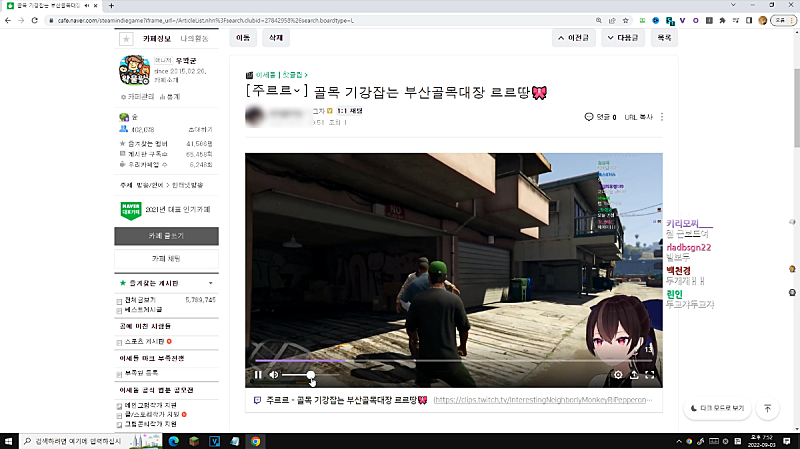This screenshot has height=449, width=800.
Task: Toggle the cafe favorite star
Action: [x=126, y=39]
